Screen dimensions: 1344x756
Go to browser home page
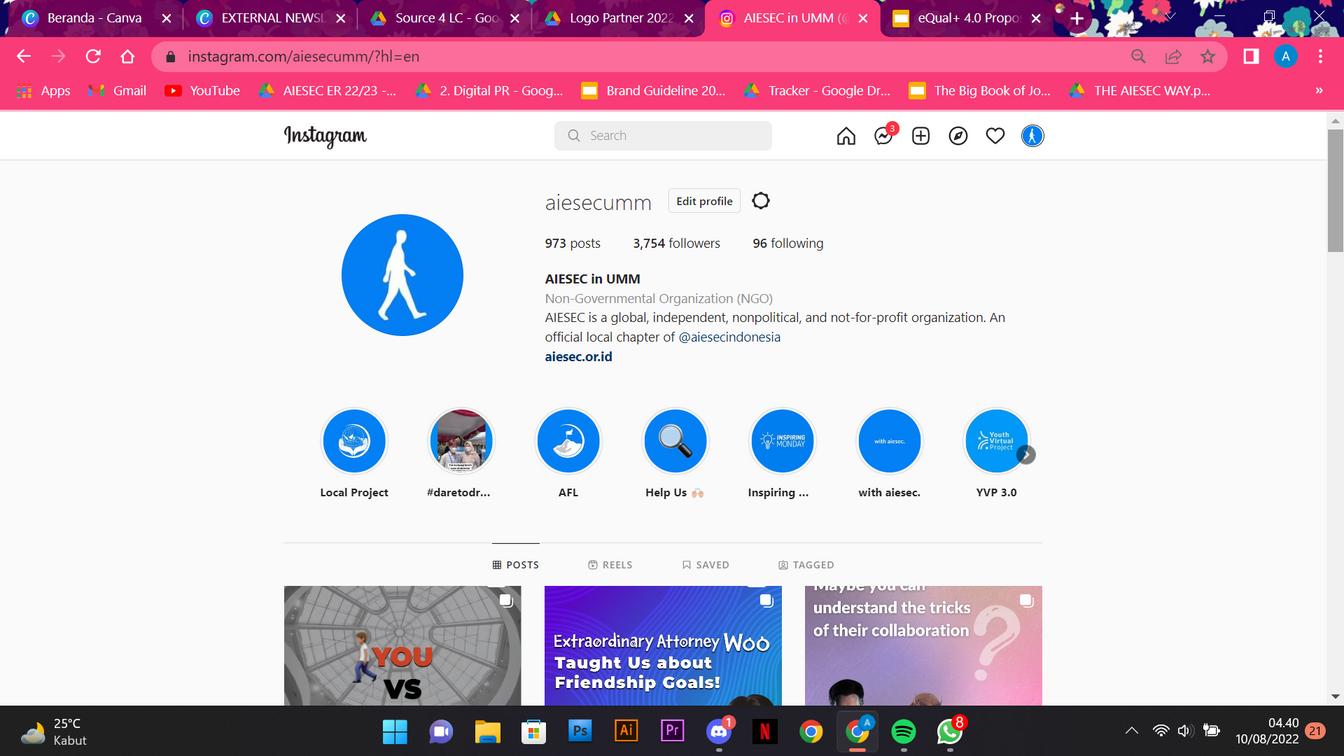point(127,56)
